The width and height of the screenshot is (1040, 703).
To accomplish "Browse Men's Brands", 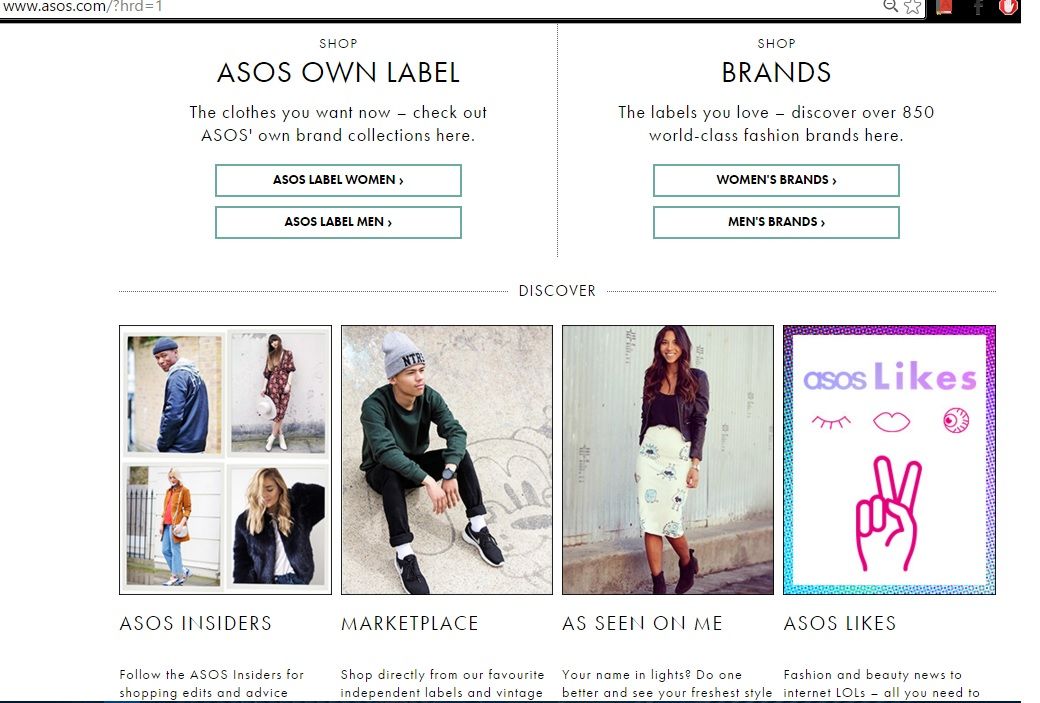I will (x=776, y=222).
